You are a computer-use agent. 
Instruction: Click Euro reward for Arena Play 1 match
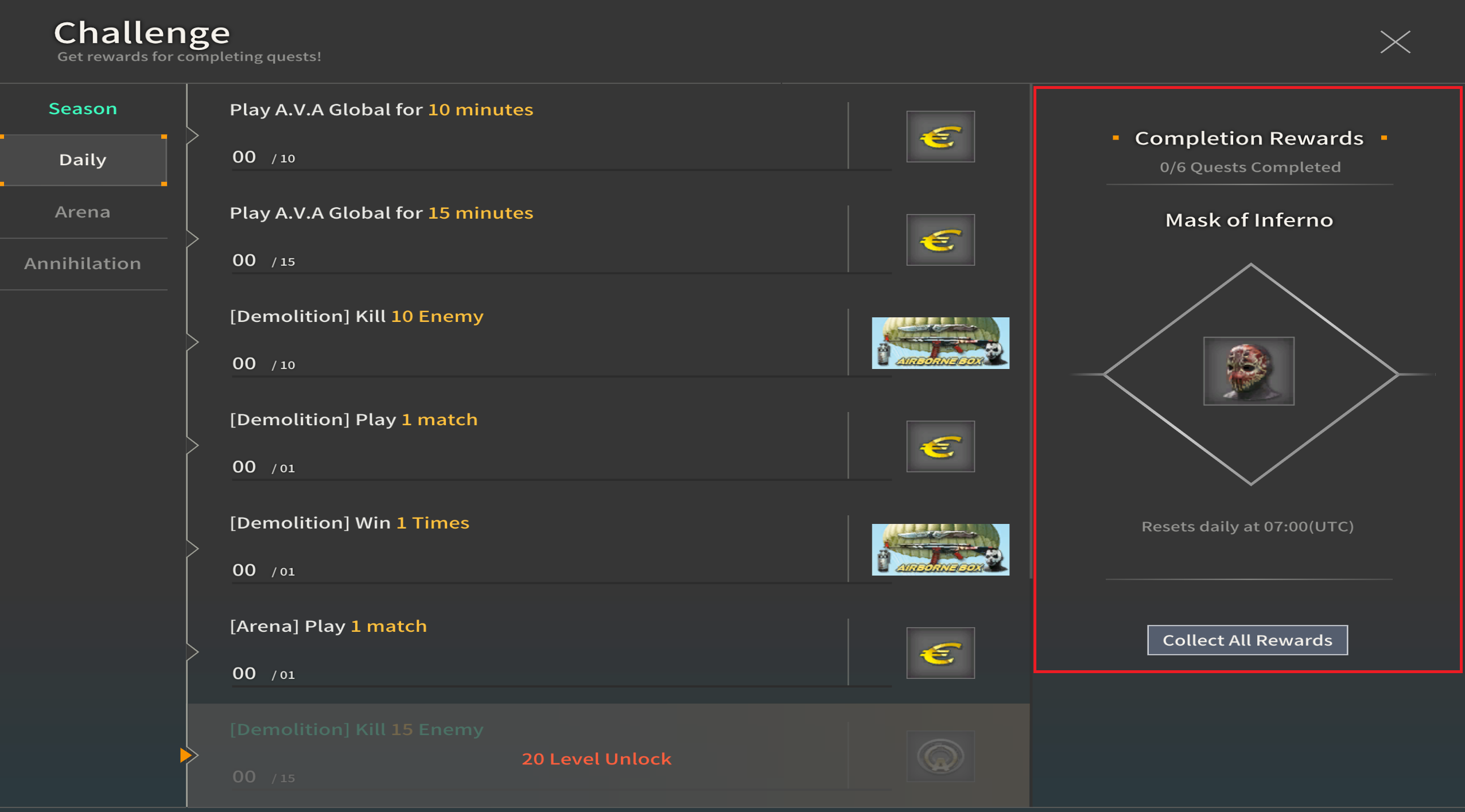tap(940, 653)
